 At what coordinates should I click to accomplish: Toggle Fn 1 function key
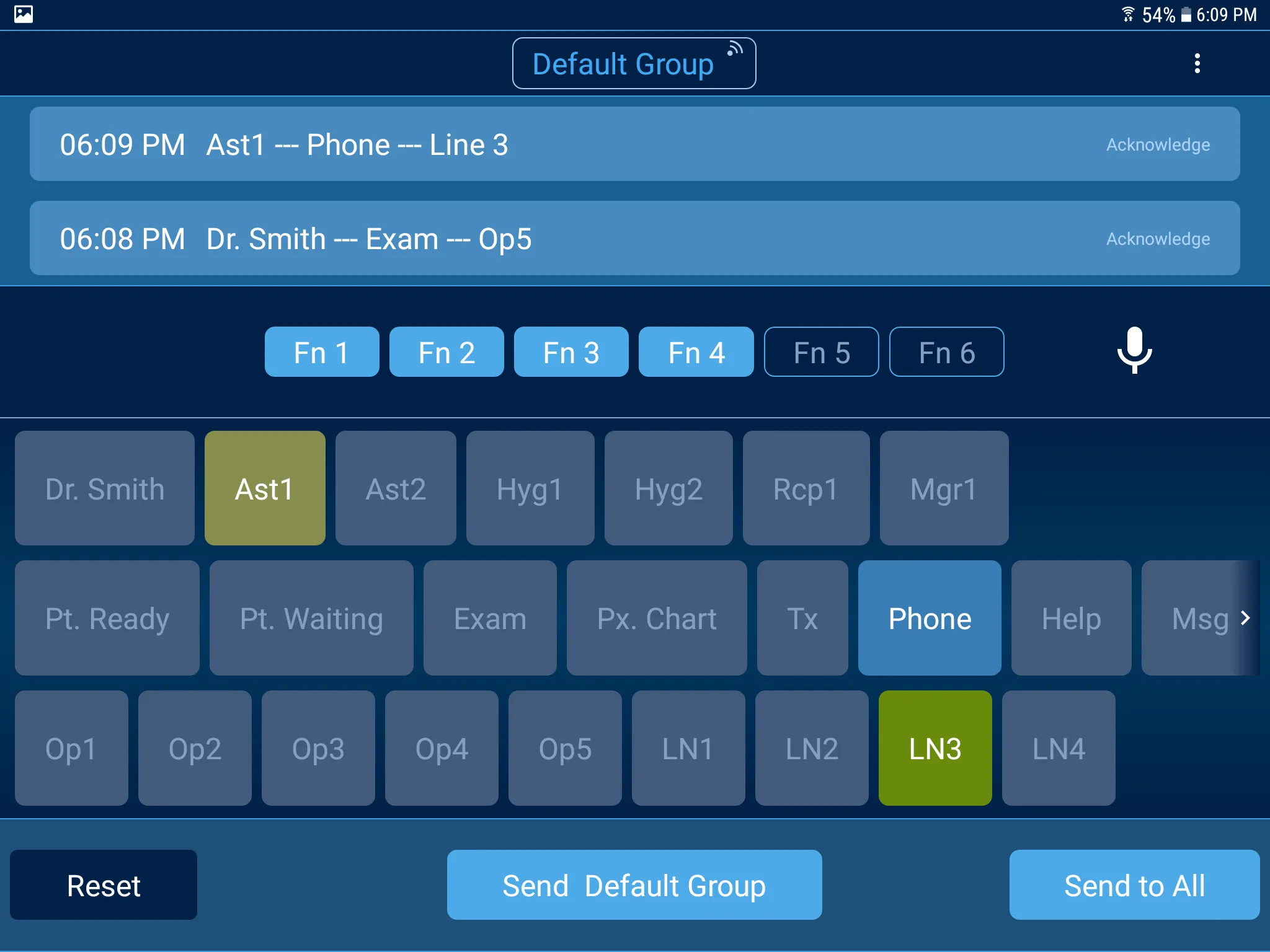(321, 351)
